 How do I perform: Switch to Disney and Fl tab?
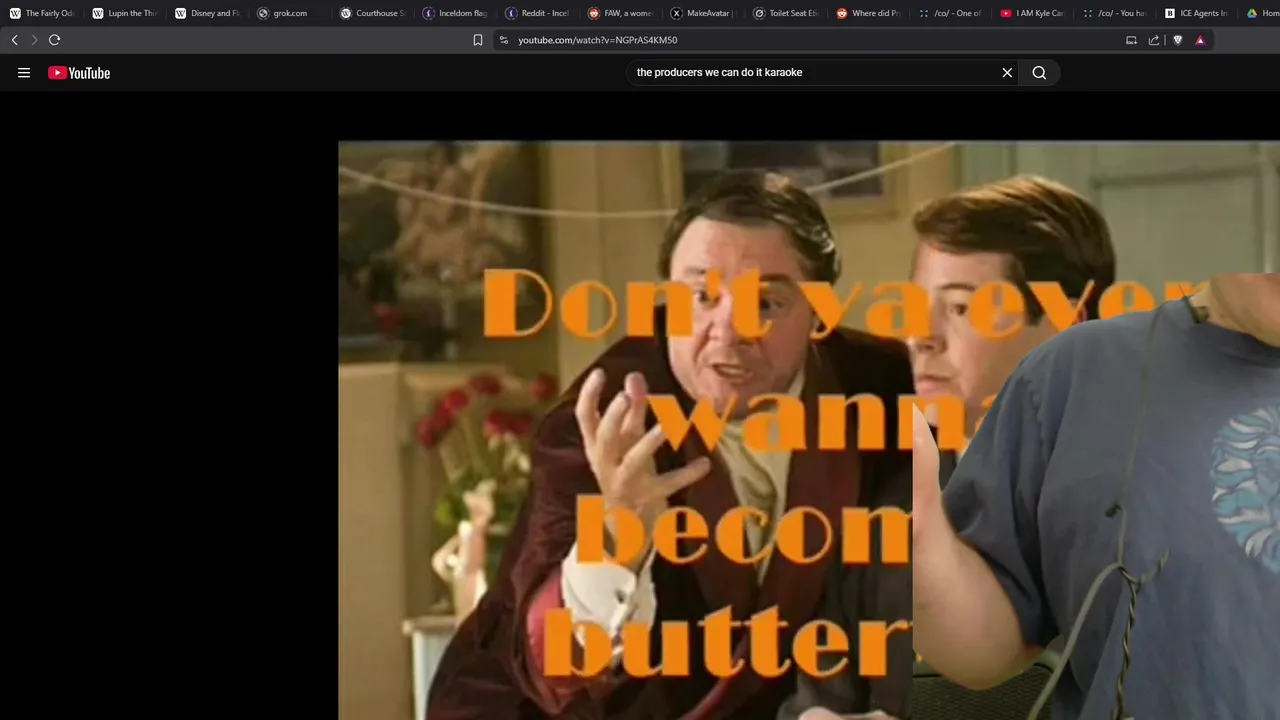[208, 13]
